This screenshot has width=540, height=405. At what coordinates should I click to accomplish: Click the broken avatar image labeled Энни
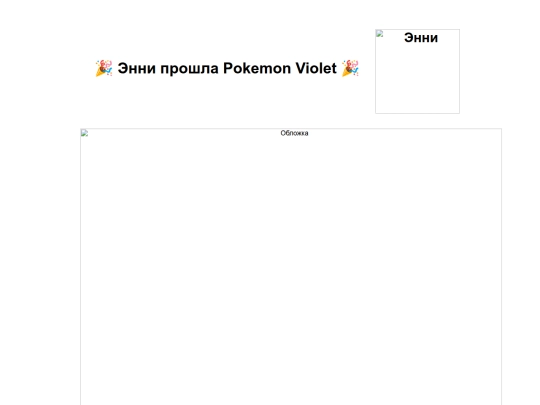click(417, 71)
